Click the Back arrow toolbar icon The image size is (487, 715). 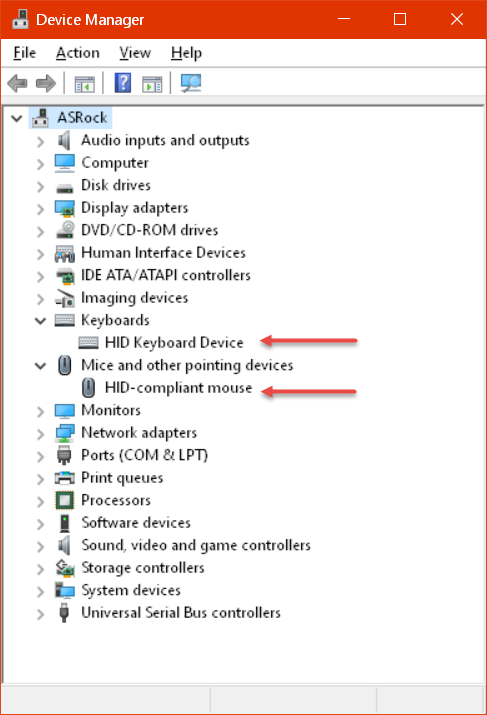18,83
